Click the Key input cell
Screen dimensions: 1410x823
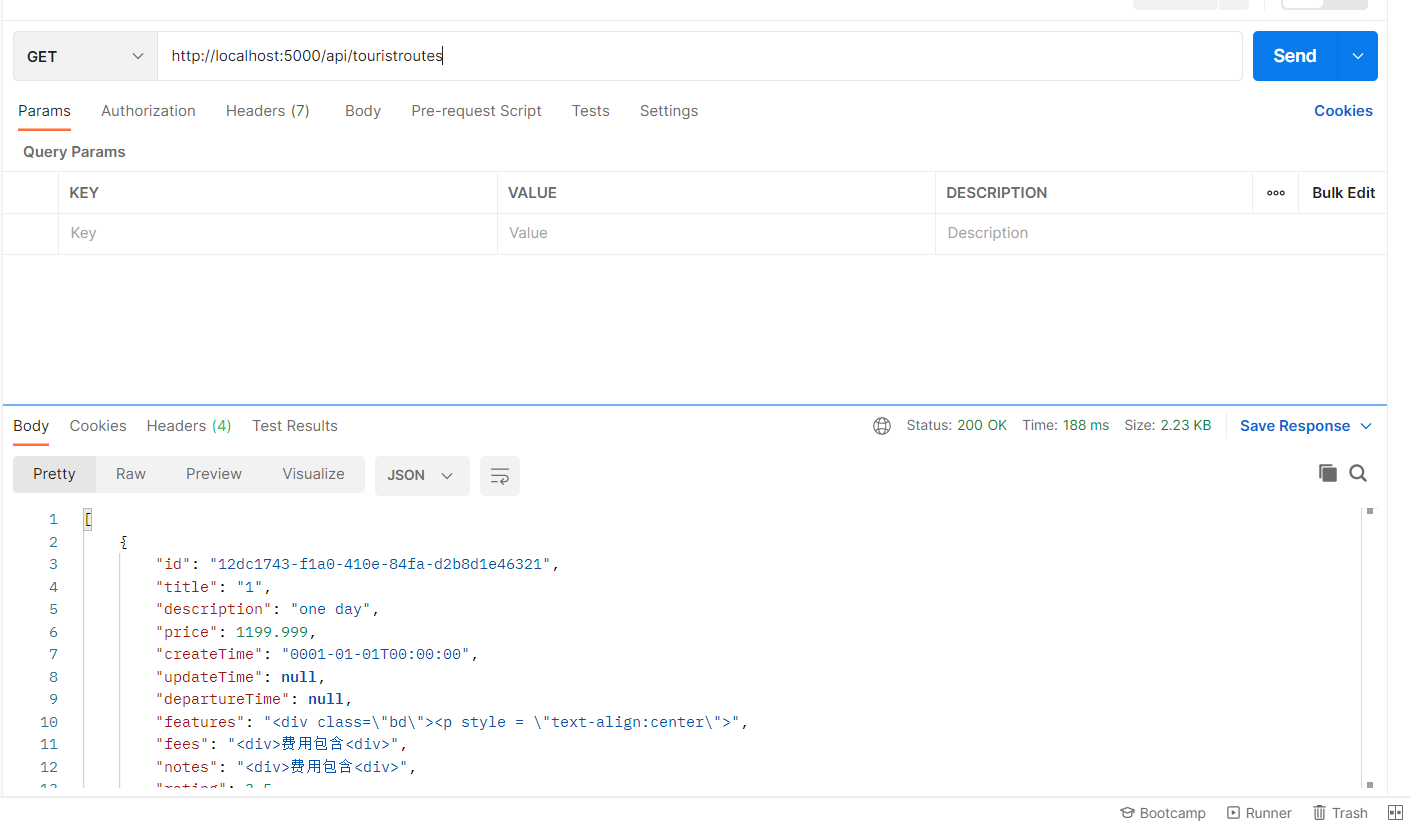[x=278, y=233]
